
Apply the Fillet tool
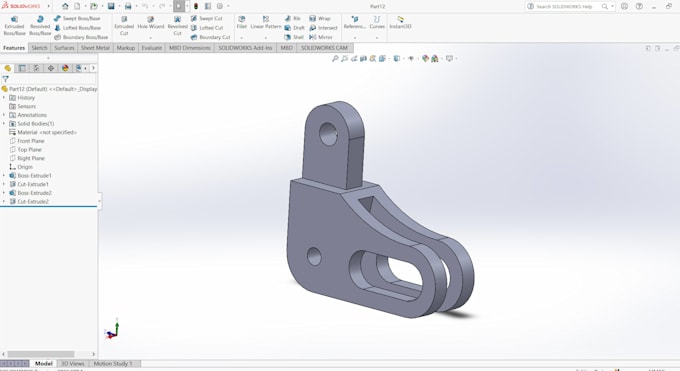(242, 23)
